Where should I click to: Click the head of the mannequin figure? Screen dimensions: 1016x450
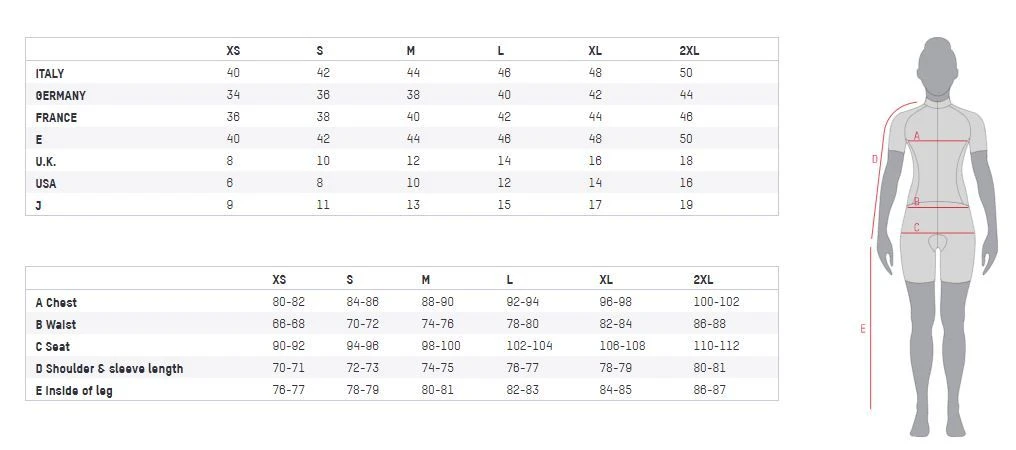click(x=937, y=61)
